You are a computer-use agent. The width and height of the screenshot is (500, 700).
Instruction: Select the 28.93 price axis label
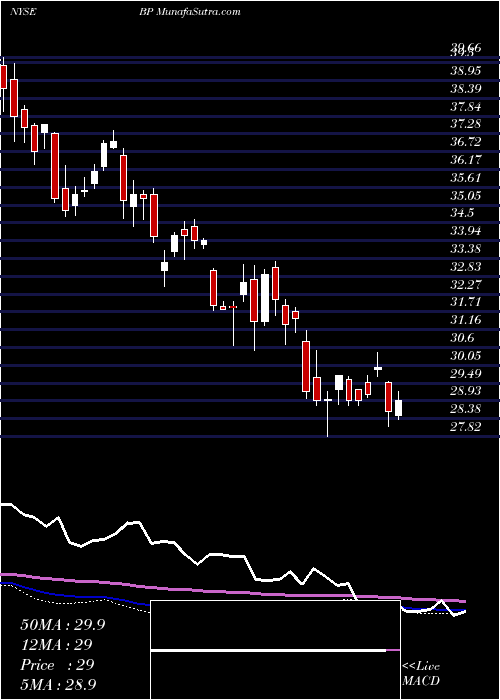point(465,391)
